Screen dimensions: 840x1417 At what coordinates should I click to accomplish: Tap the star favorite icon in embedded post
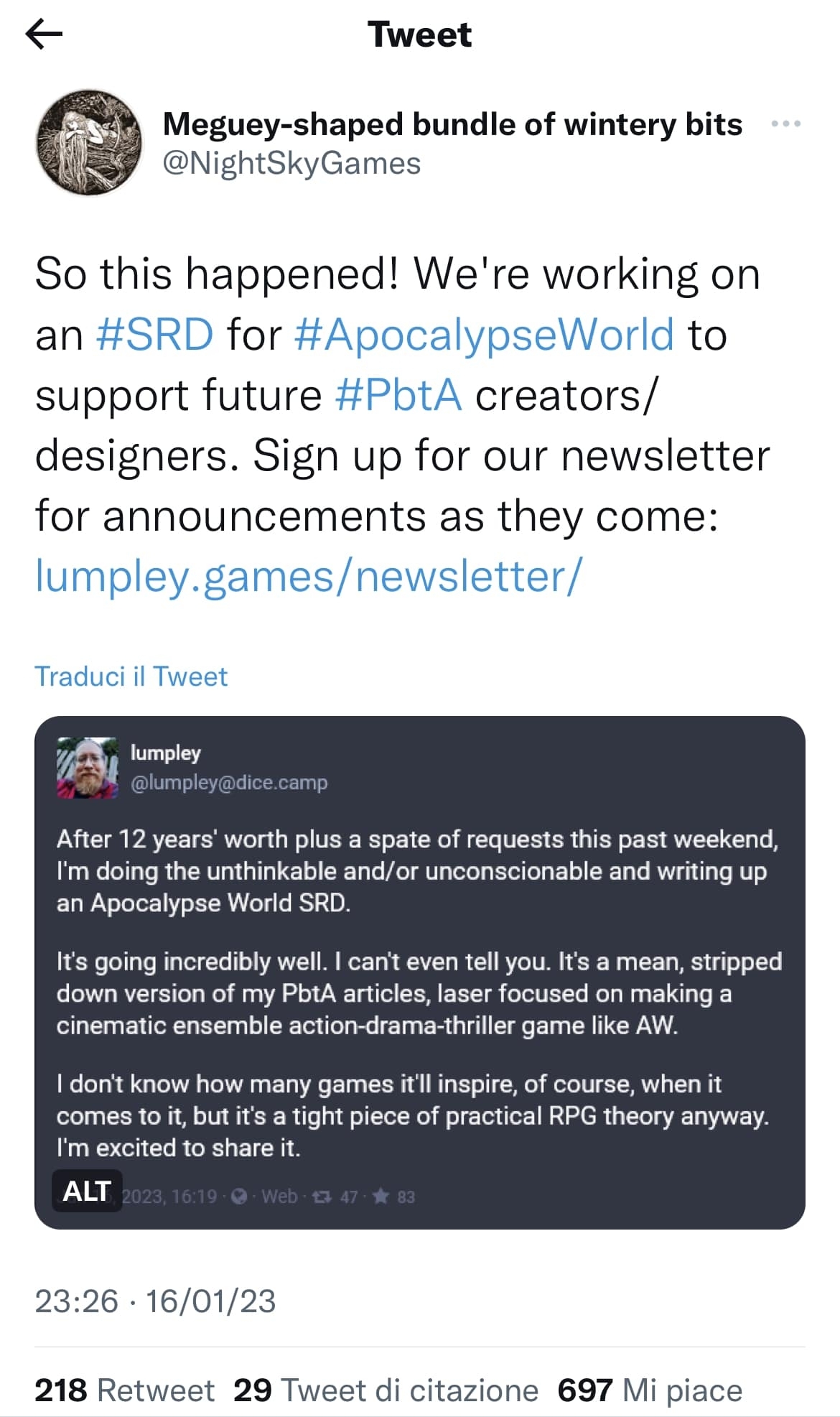[381, 1197]
